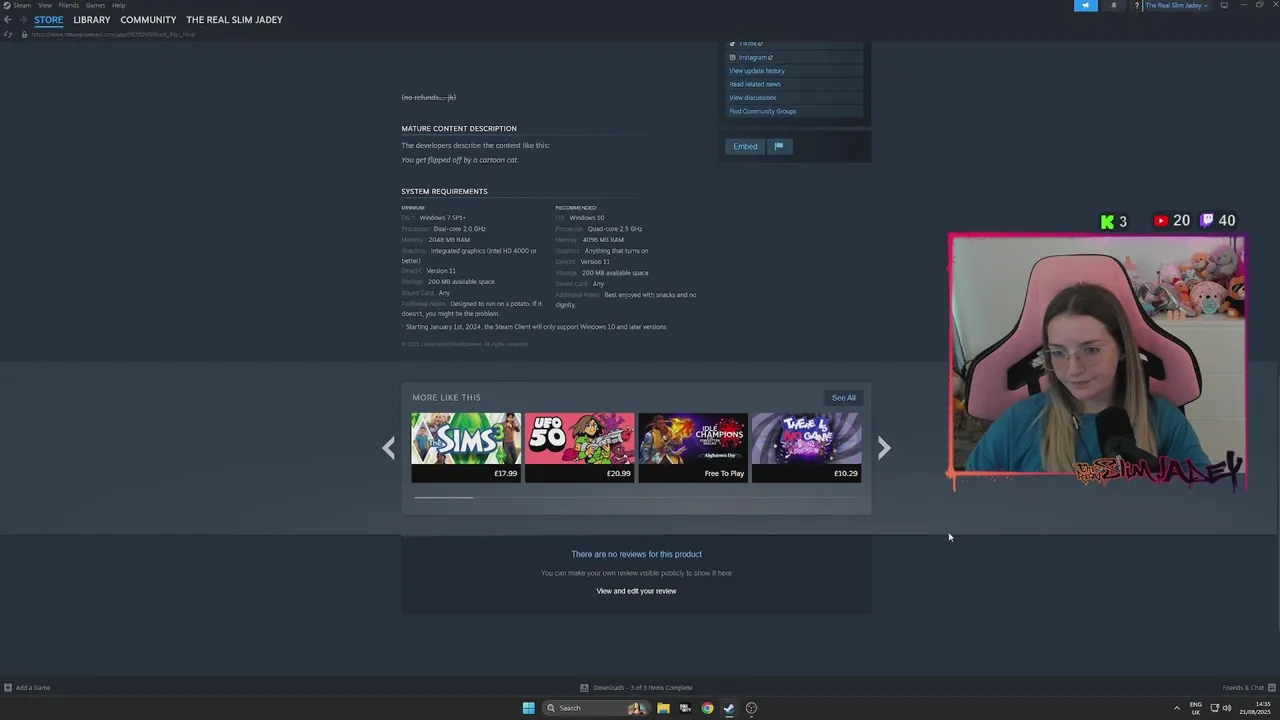Click the taskbar clock showing 14:35
The width and height of the screenshot is (1280, 720).
[1254, 708]
